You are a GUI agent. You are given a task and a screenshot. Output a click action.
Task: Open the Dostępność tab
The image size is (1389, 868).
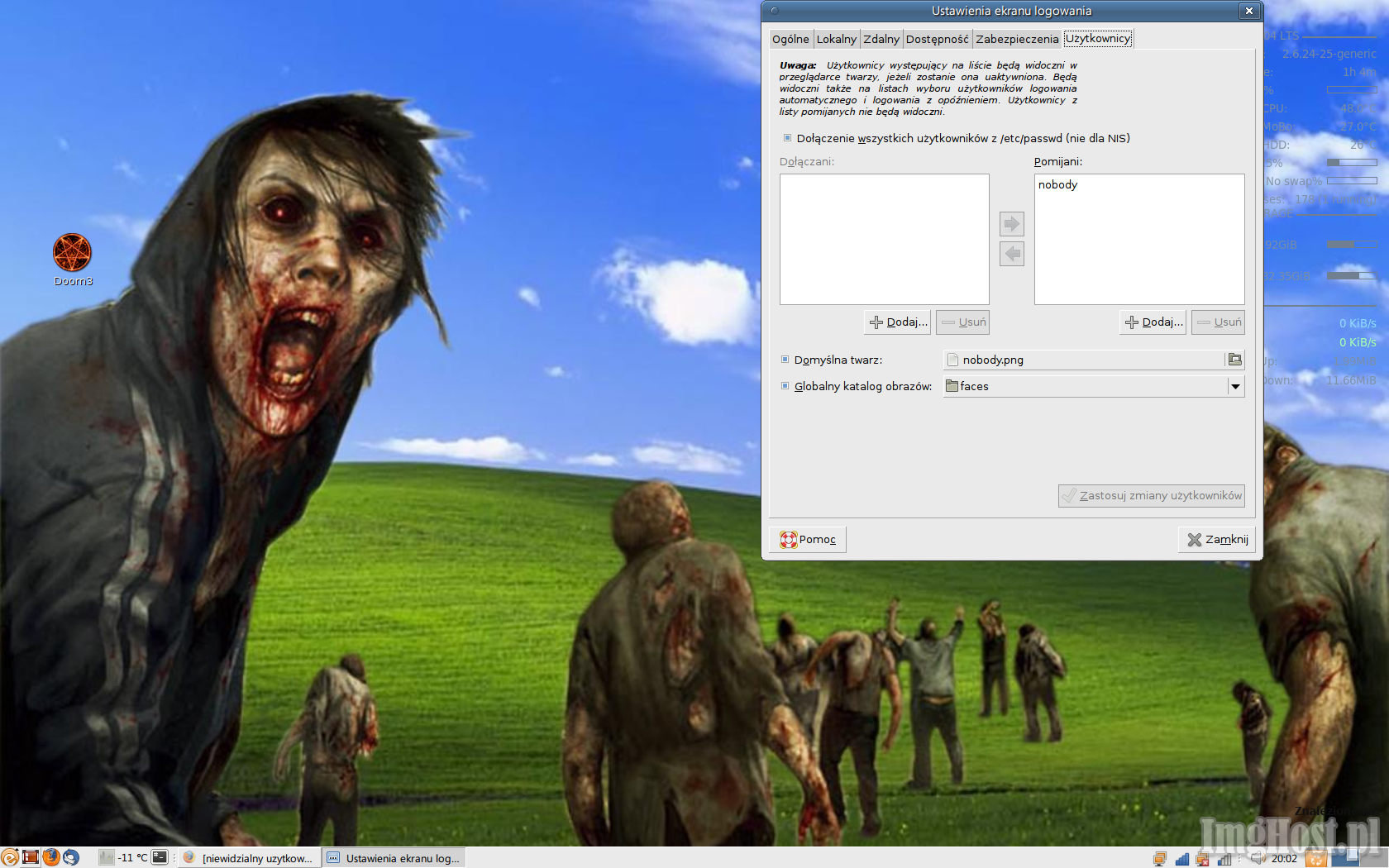[x=938, y=39]
